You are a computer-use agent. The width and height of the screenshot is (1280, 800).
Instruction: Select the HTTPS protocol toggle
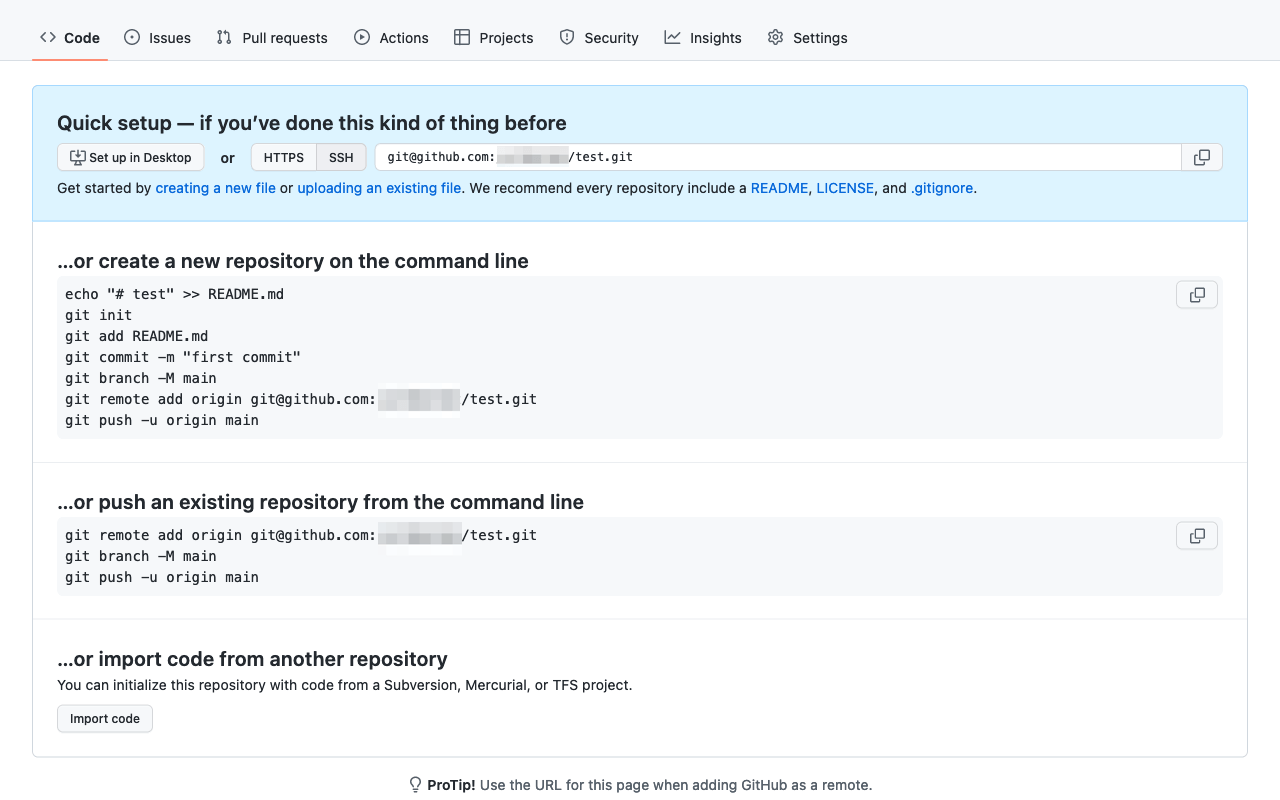pos(284,157)
